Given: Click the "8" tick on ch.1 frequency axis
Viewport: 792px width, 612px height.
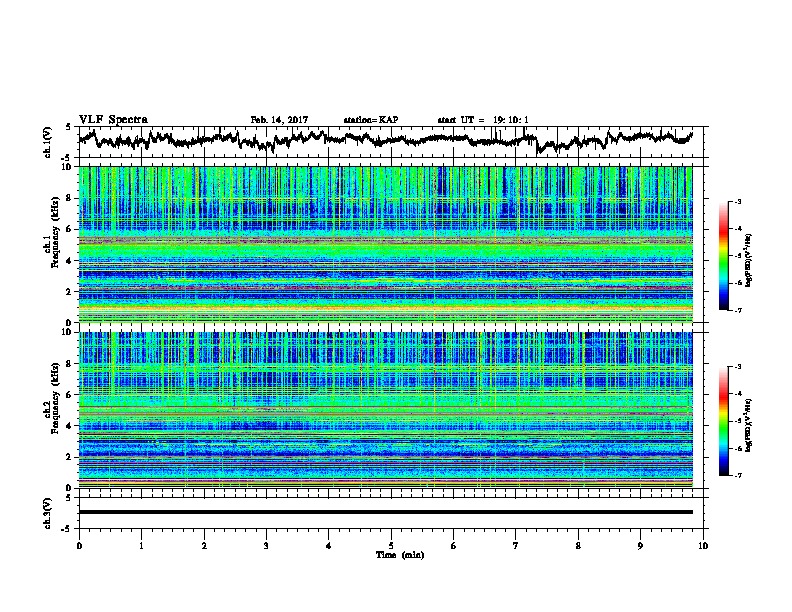Looking at the screenshot, I should [x=70, y=198].
